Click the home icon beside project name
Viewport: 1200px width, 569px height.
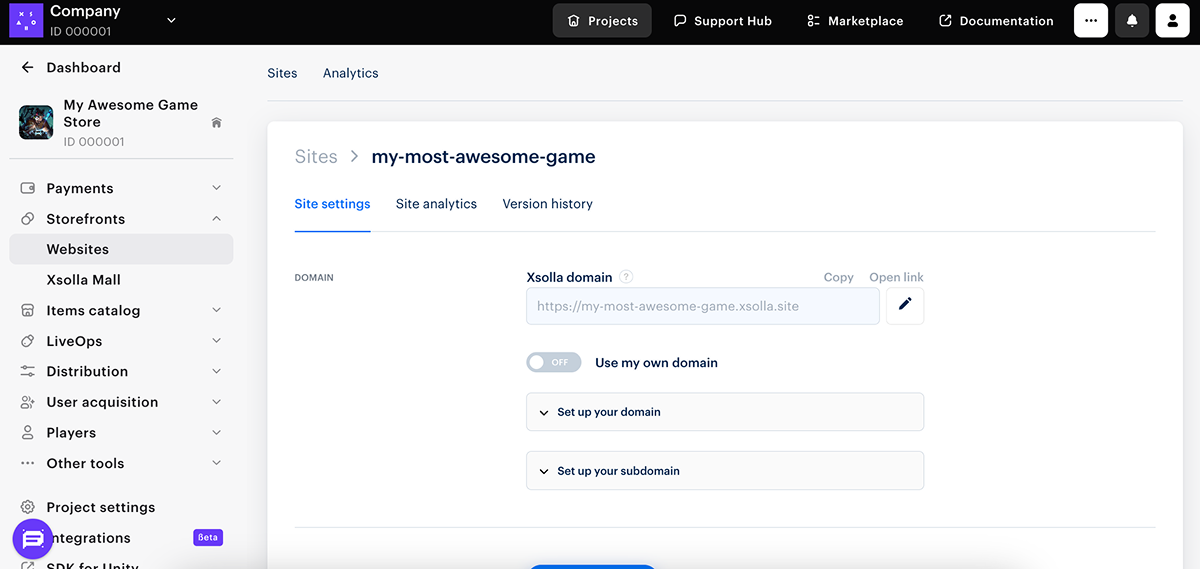click(x=216, y=123)
